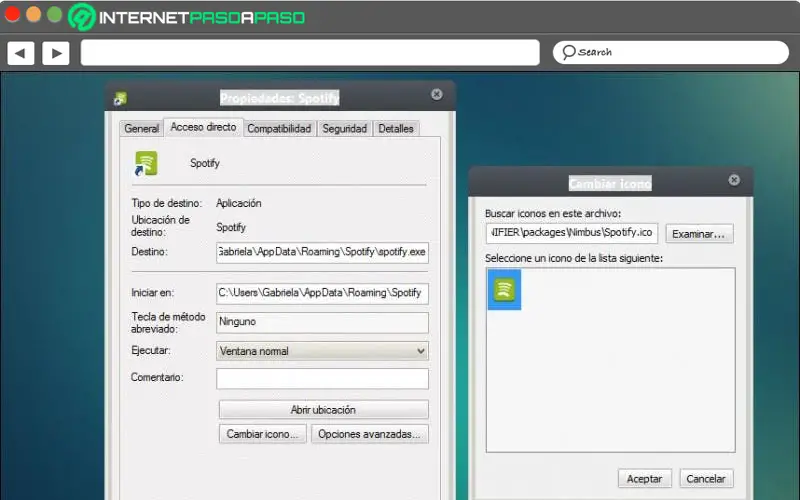This screenshot has width=800, height=500.
Task: Select the green Spotify icon in the icon list
Action: point(504,289)
